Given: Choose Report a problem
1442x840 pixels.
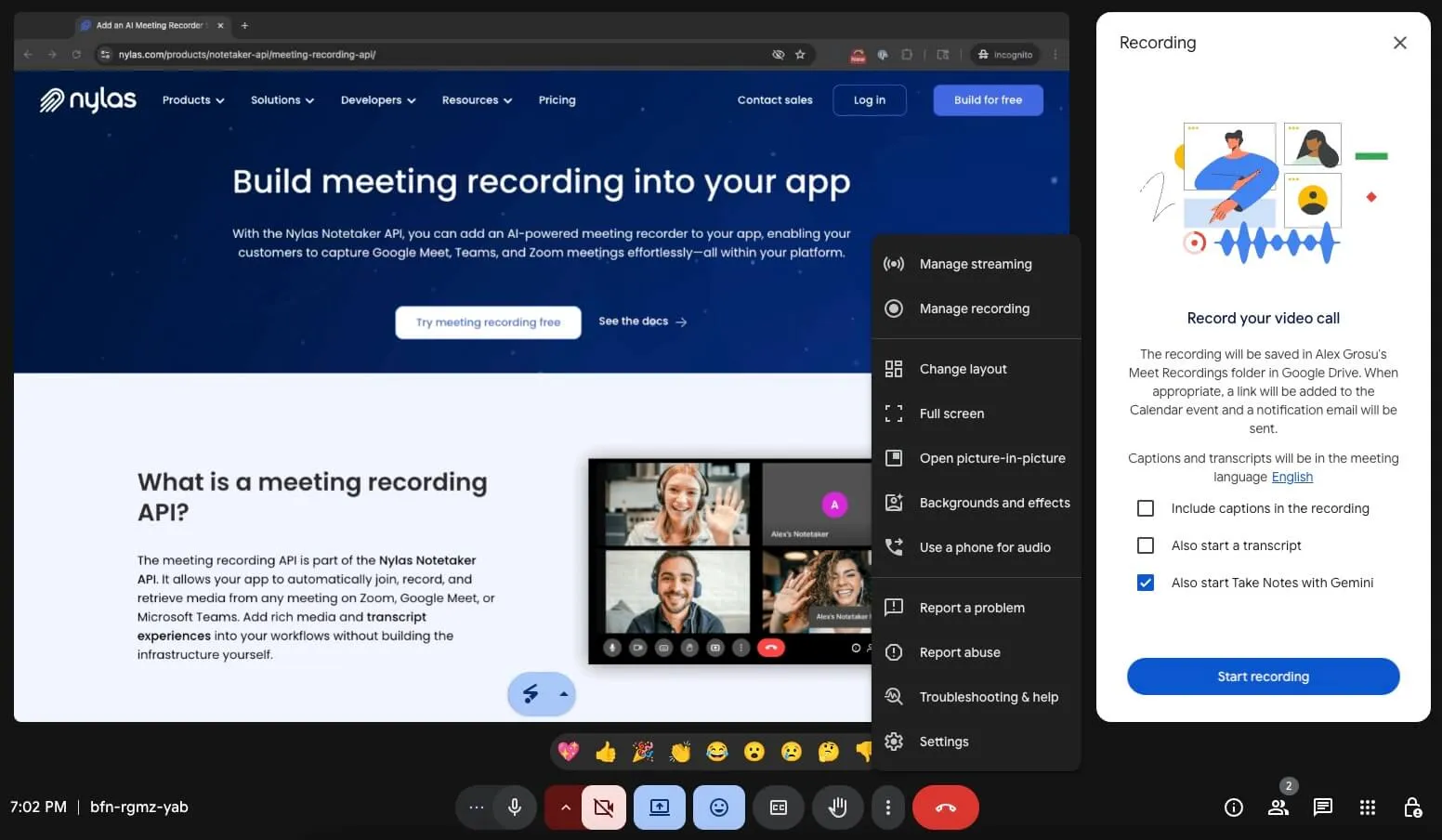Looking at the screenshot, I should tap(976, 608).
